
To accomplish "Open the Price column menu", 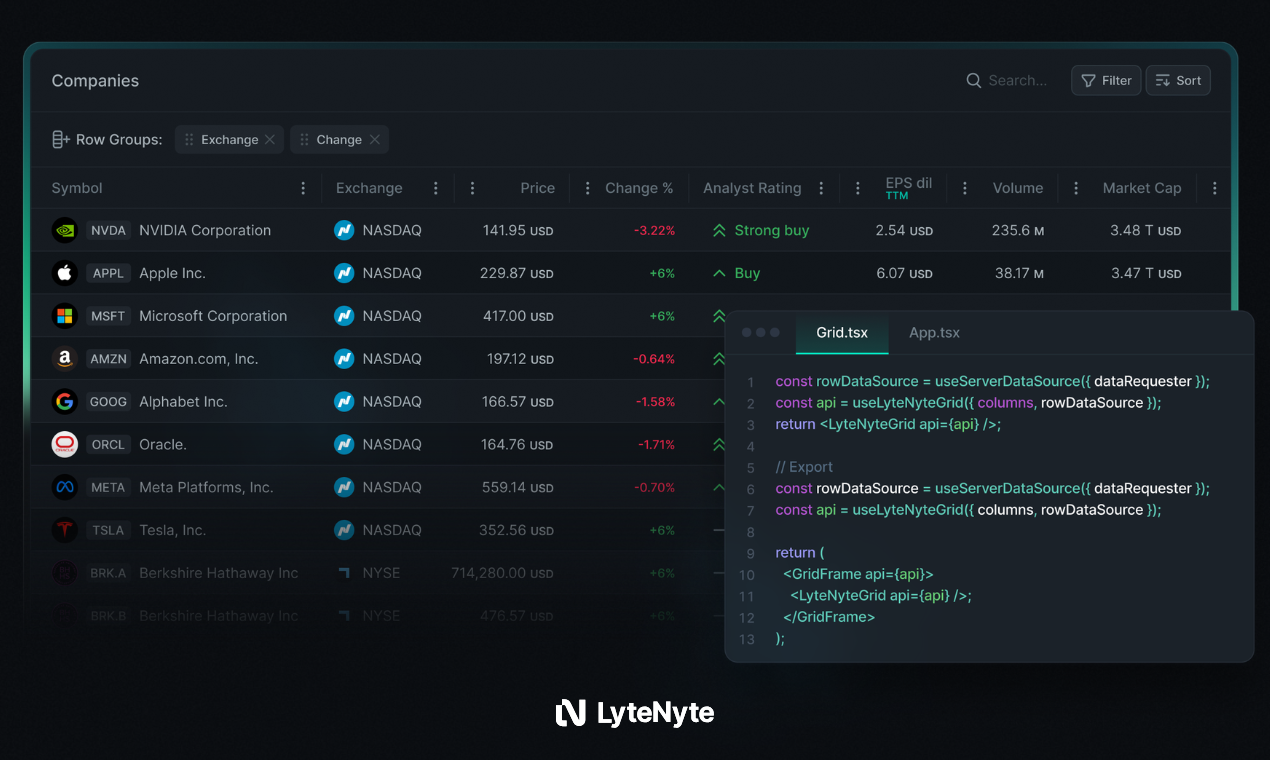I will [x=472, y=188].
